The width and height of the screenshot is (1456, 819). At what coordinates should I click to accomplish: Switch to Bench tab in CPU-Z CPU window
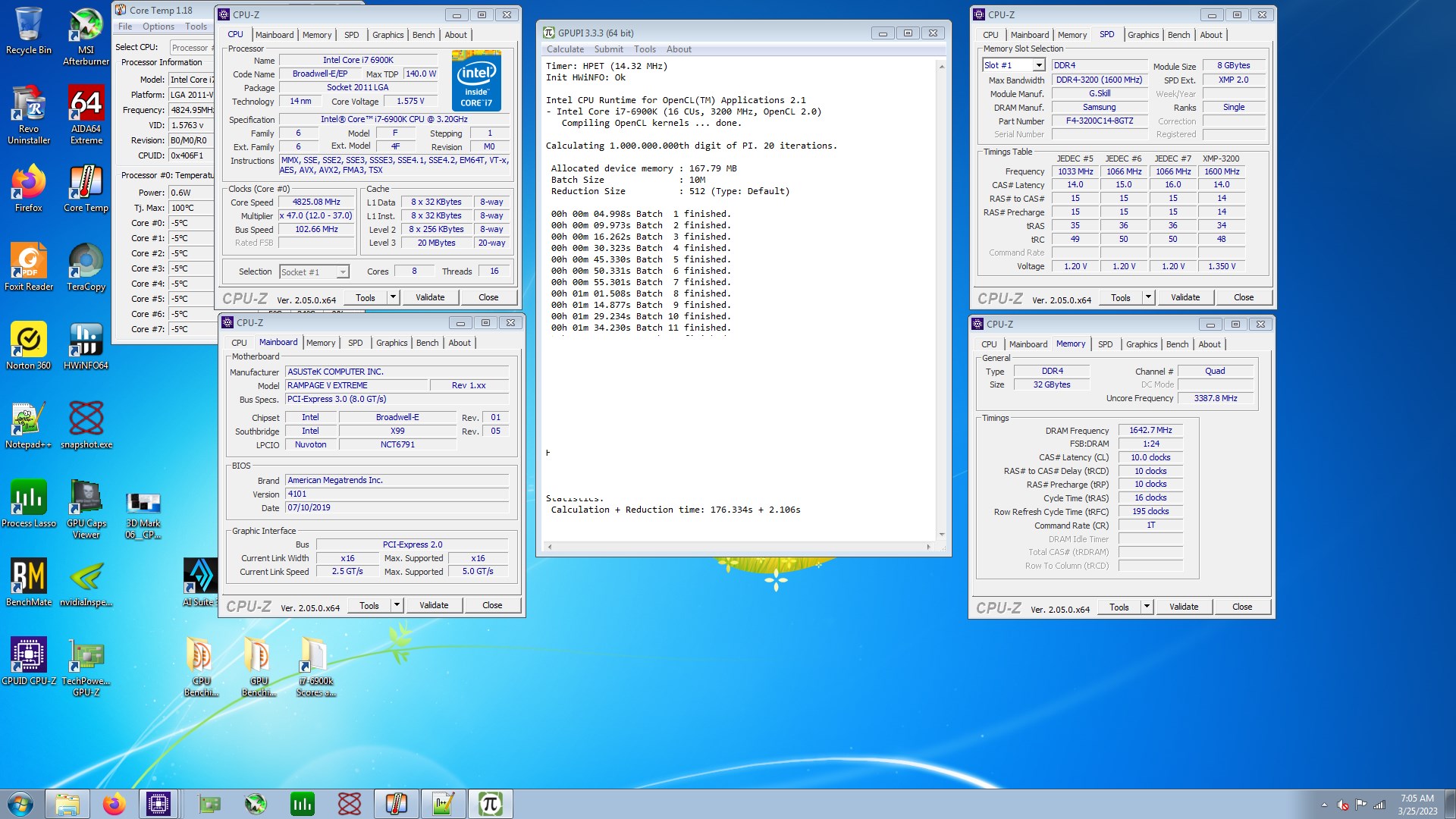coord(423,35)
